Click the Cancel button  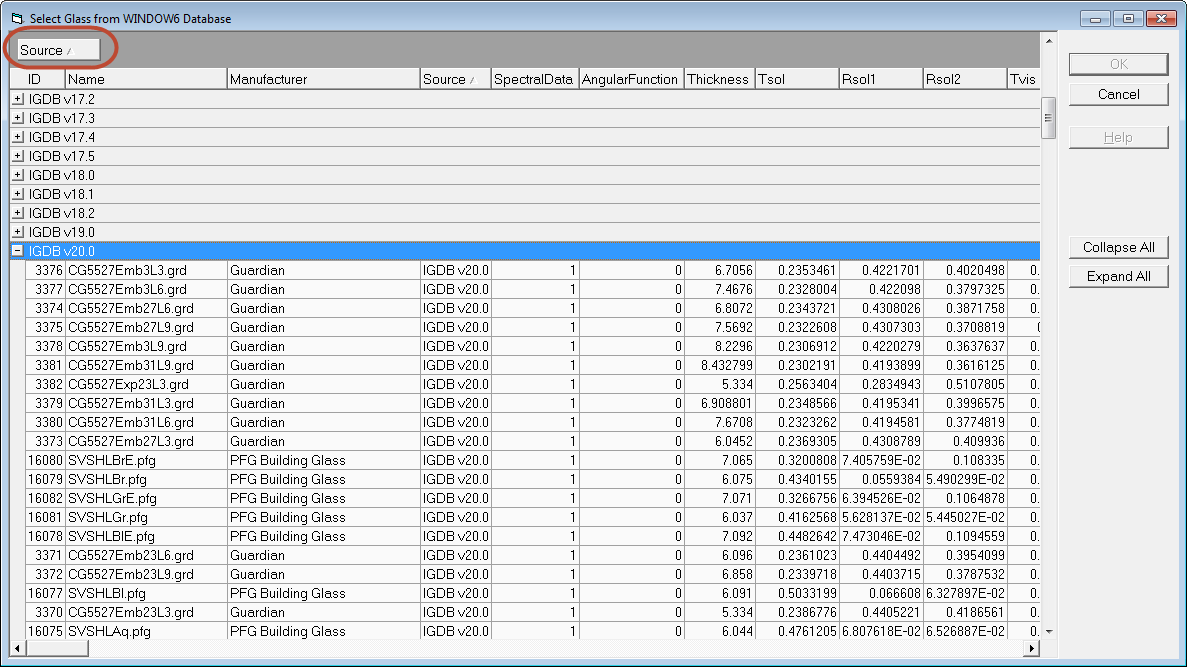tap(1118, 94)
